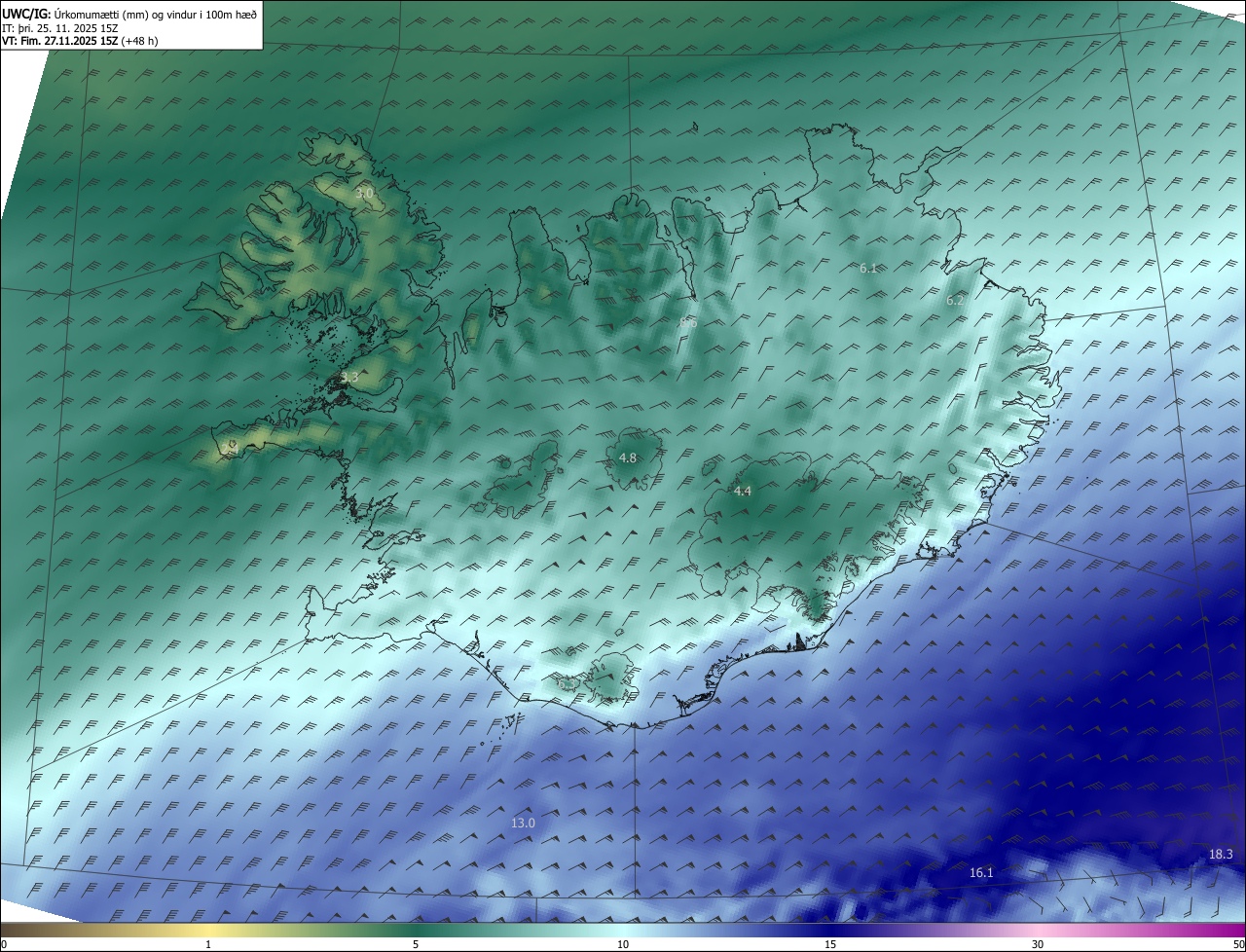Viewport: 1246px width, 952px height.
Task: Click the 16.1 value in the southeast sea
Action: (981, 873)
